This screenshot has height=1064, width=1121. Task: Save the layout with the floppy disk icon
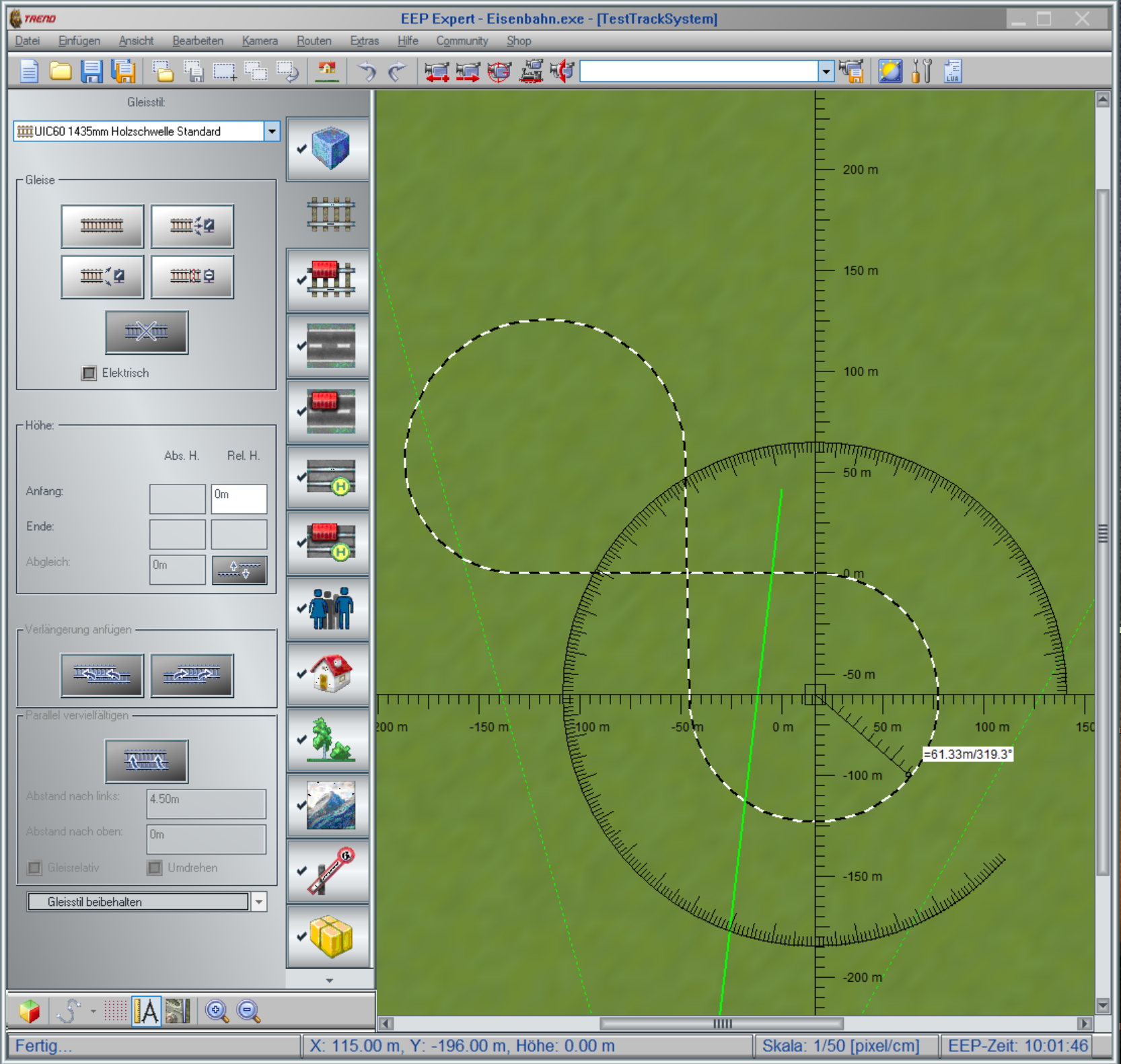point(92,71)
